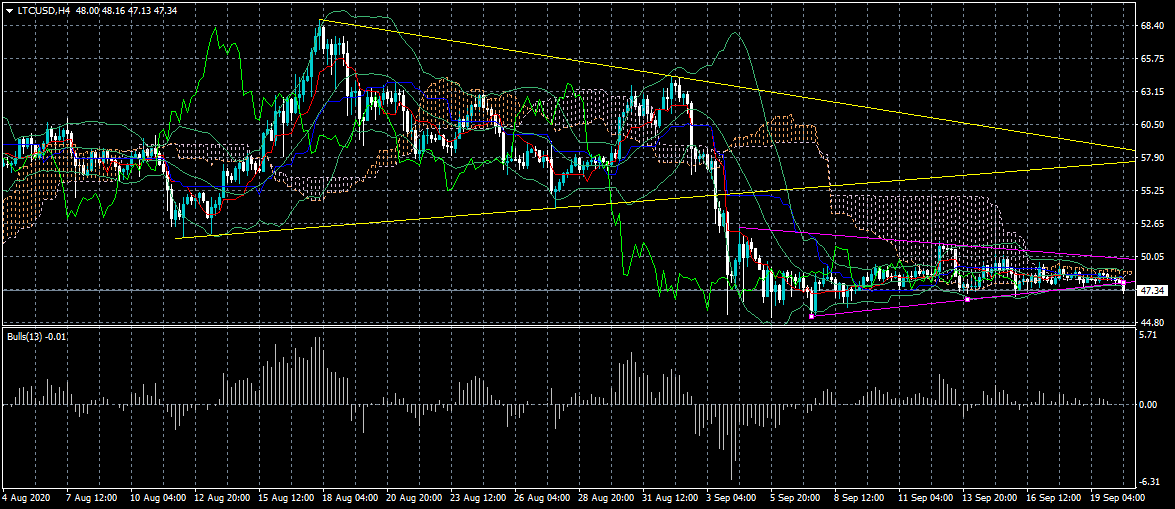
Task: Click the 7 Aug 12:00 time label
Action: 91,497
